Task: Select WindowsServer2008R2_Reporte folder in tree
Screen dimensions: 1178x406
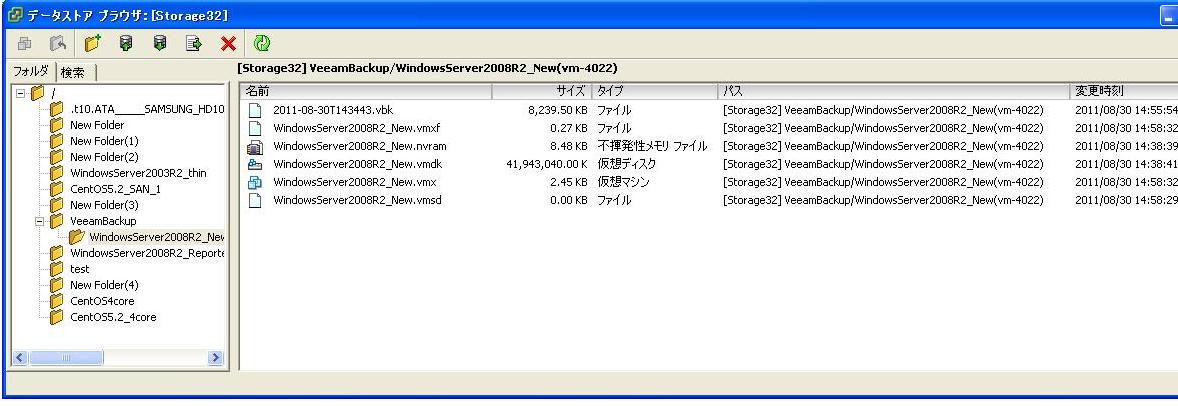Action: (x=147, y=253)
